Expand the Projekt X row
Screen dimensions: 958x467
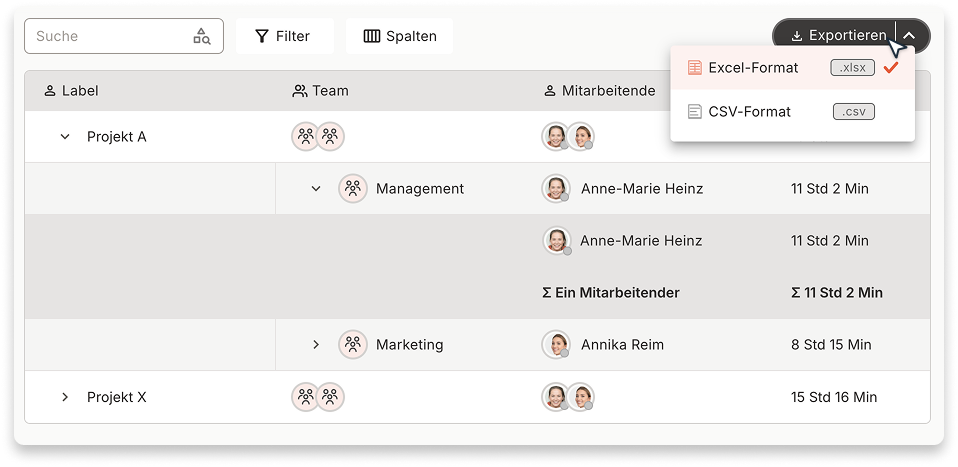click(x=65, y=397)
